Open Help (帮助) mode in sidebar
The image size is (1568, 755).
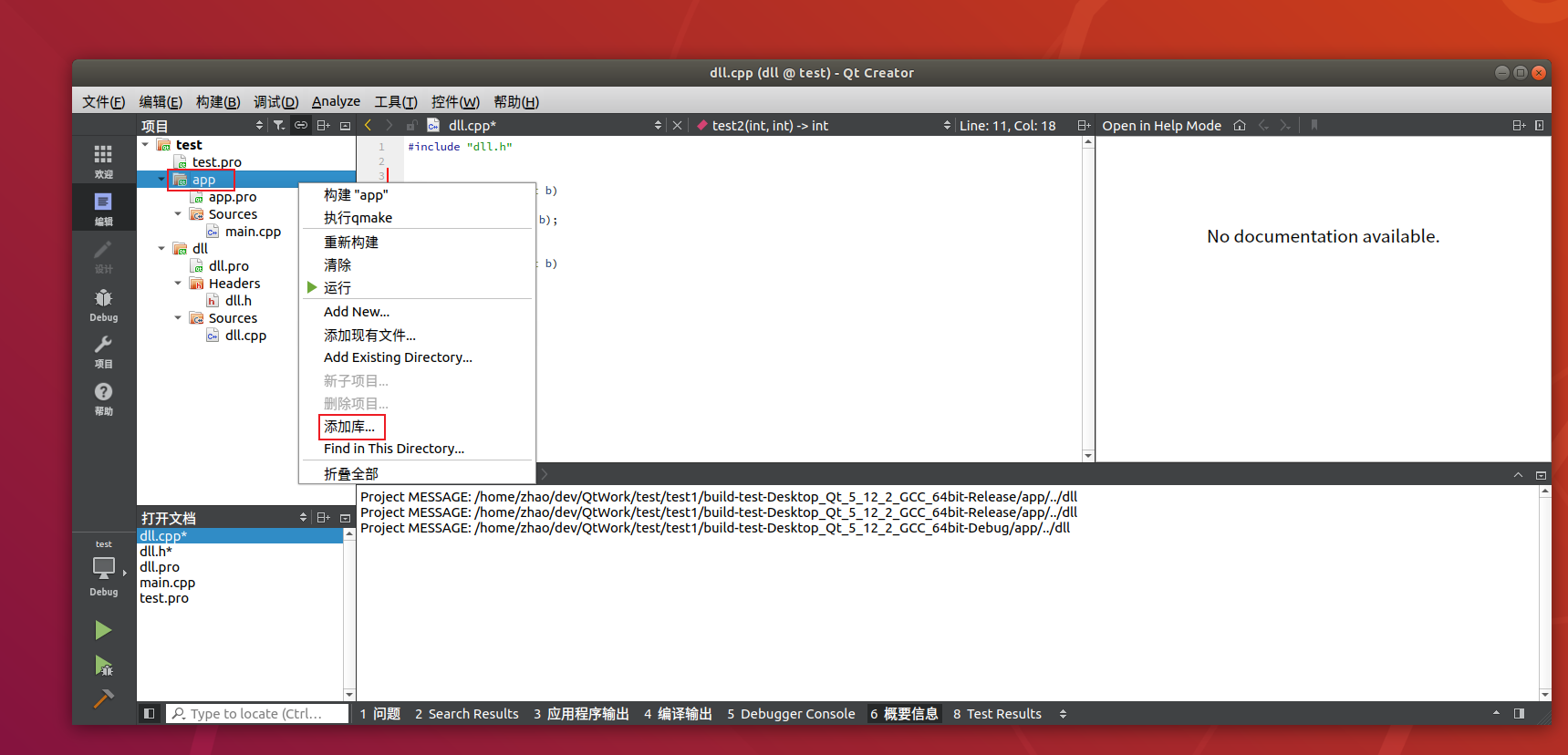pyautogui.click(x=103, y=398)
